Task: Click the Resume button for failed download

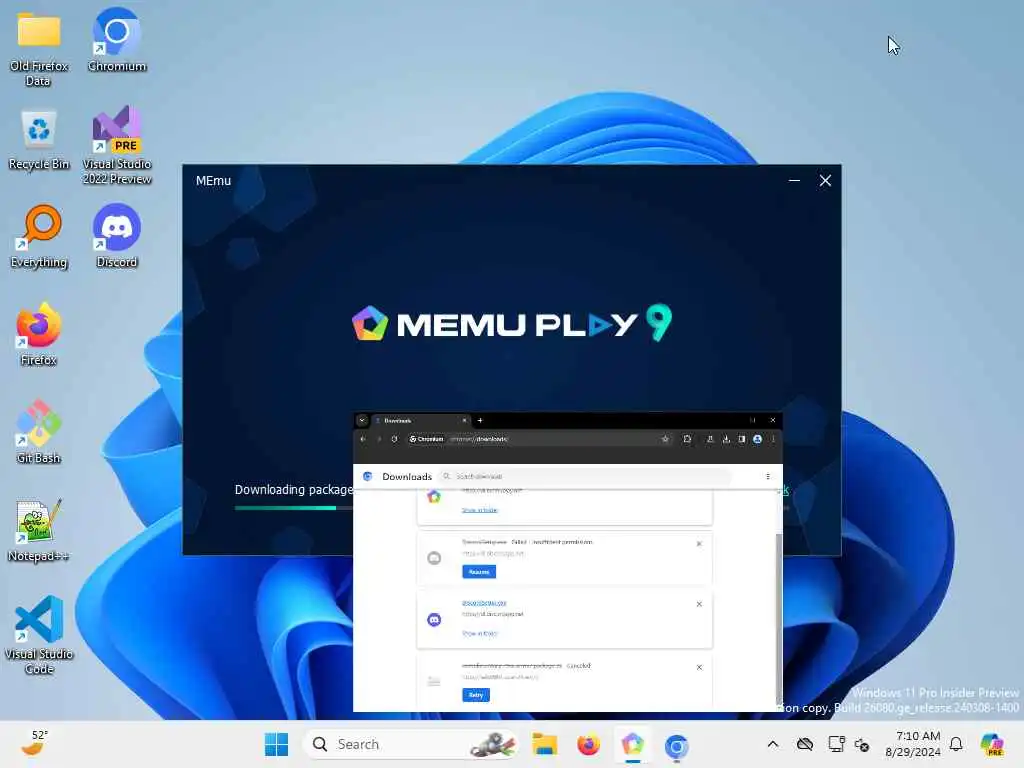Action: click(479, 571)
